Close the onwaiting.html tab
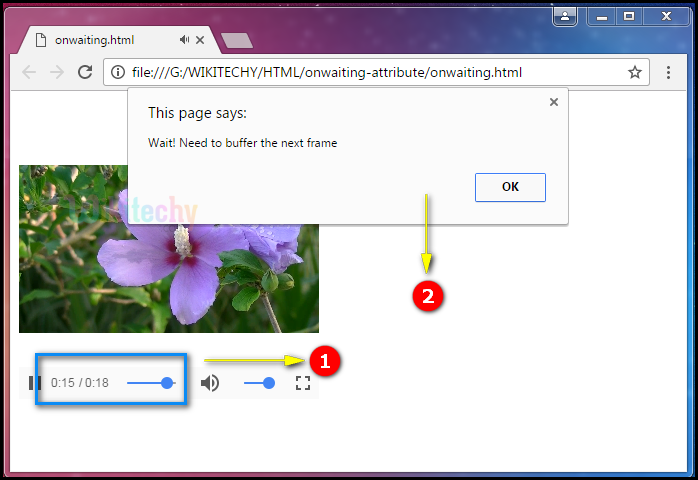This screenshot has width=698, height=480. tap(201, 40)
